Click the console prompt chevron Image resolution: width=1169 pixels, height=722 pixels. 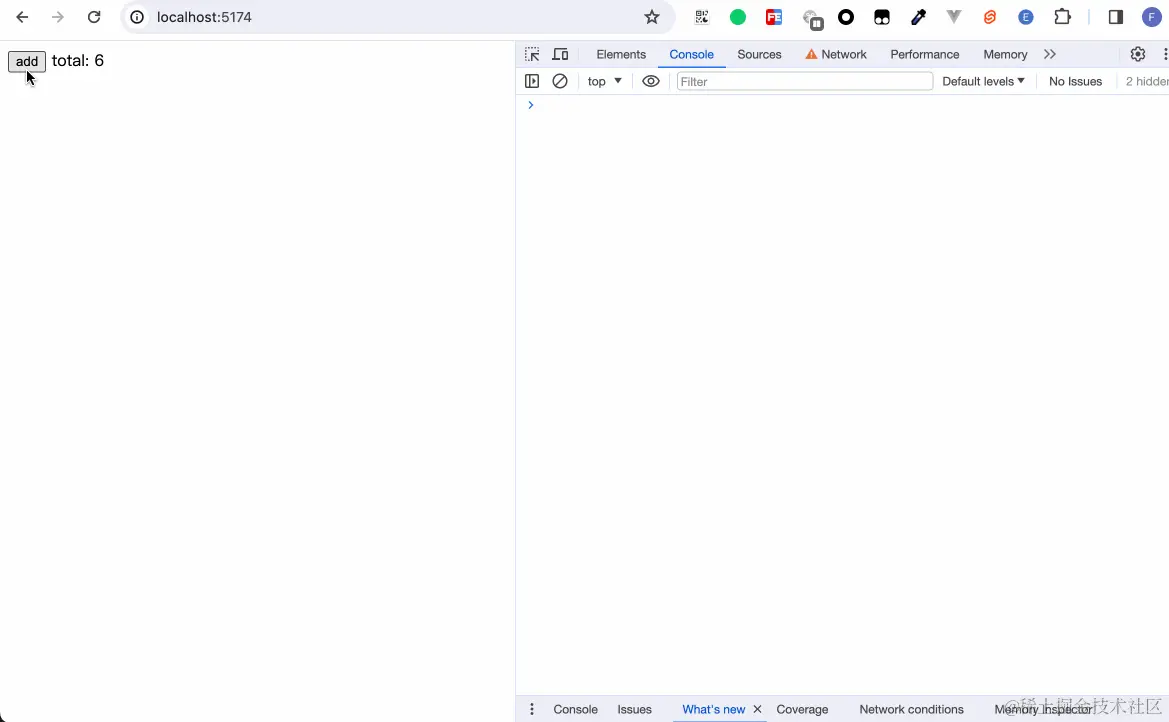pyautogui.click(x=531, y=105)
